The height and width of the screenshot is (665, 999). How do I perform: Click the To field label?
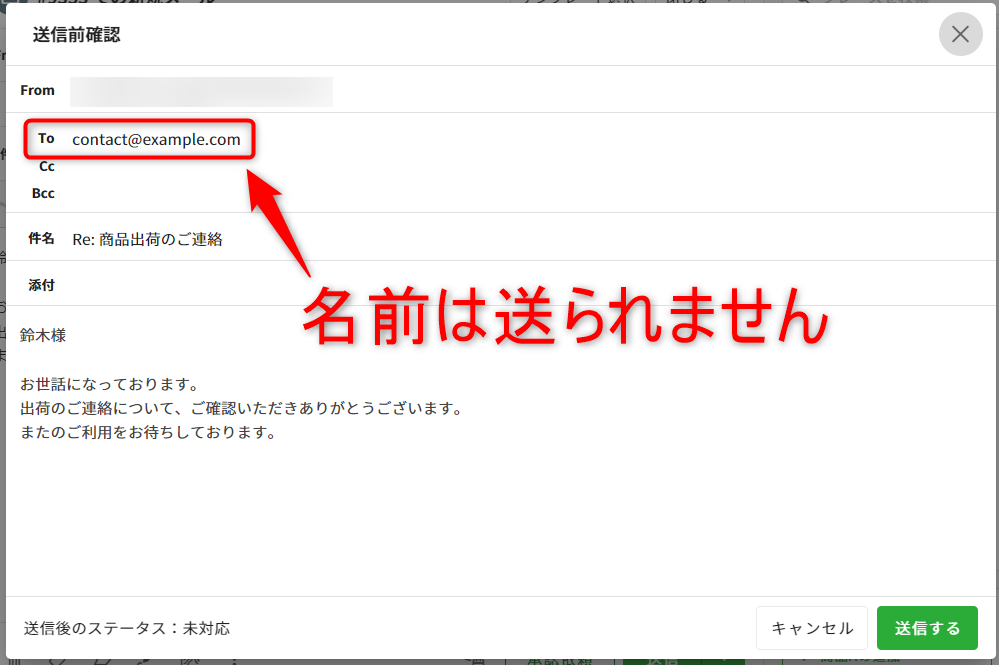pos(46,139)
